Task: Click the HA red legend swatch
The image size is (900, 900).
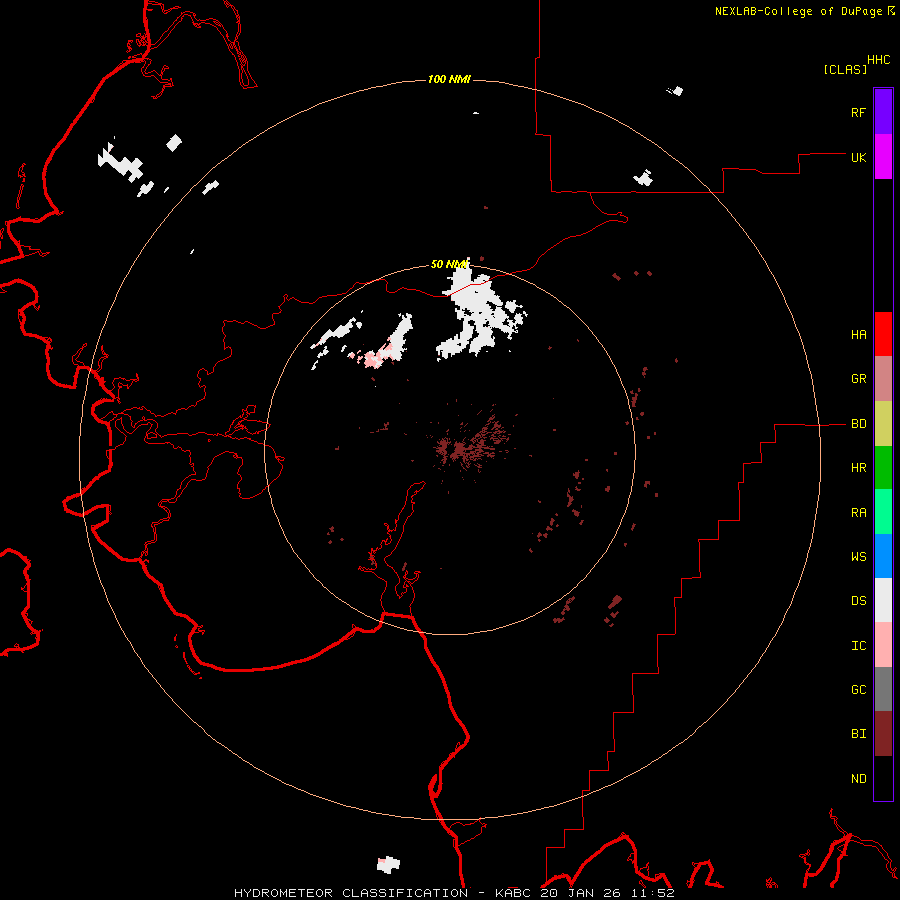Action: (883, 334)
